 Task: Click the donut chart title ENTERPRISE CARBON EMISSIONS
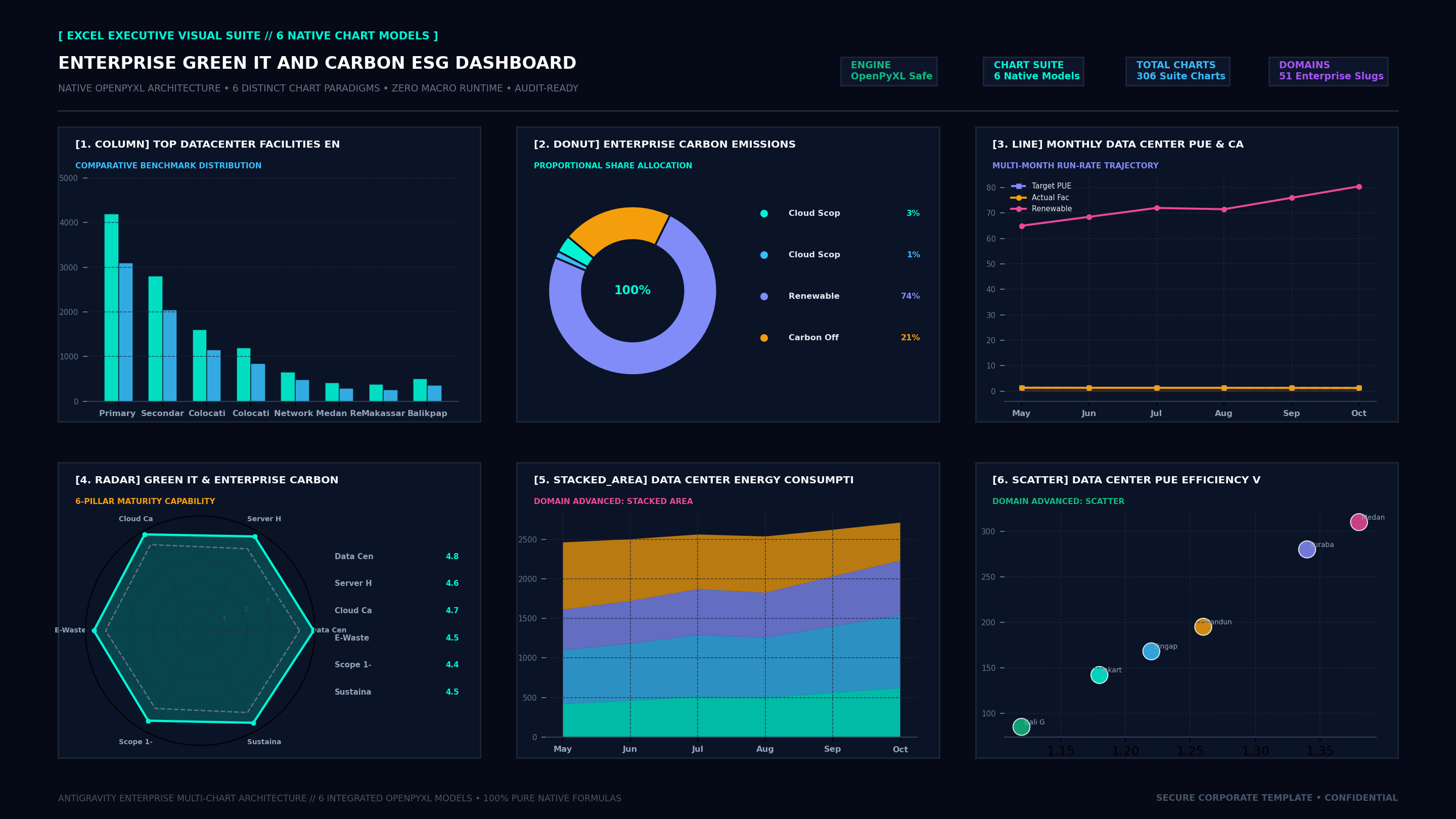coord(665,144)
